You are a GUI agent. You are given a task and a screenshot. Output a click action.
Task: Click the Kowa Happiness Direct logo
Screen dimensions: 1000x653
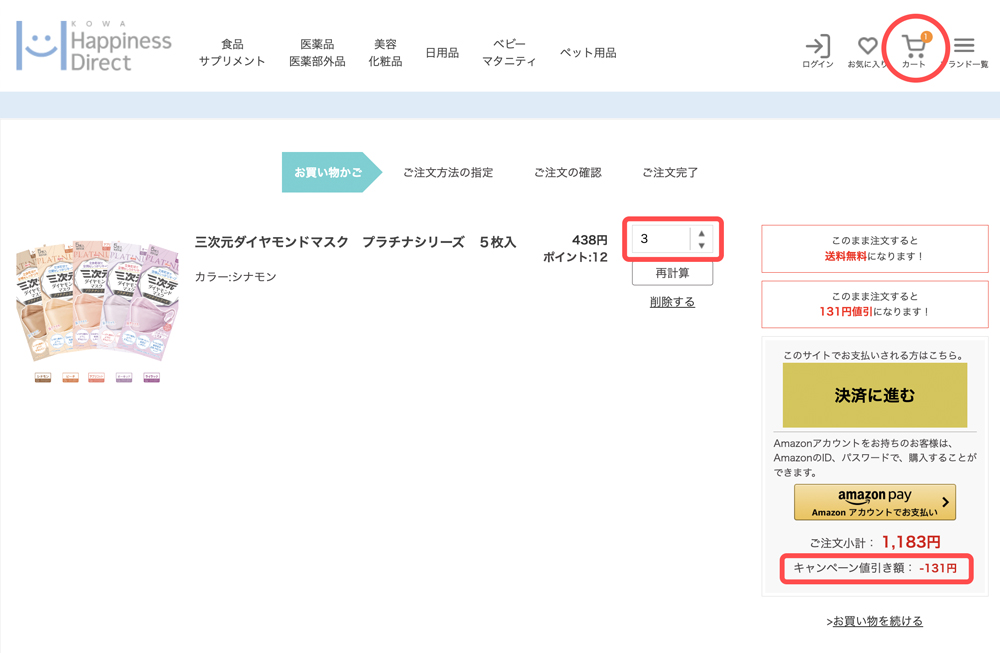[x=94, y=46]
